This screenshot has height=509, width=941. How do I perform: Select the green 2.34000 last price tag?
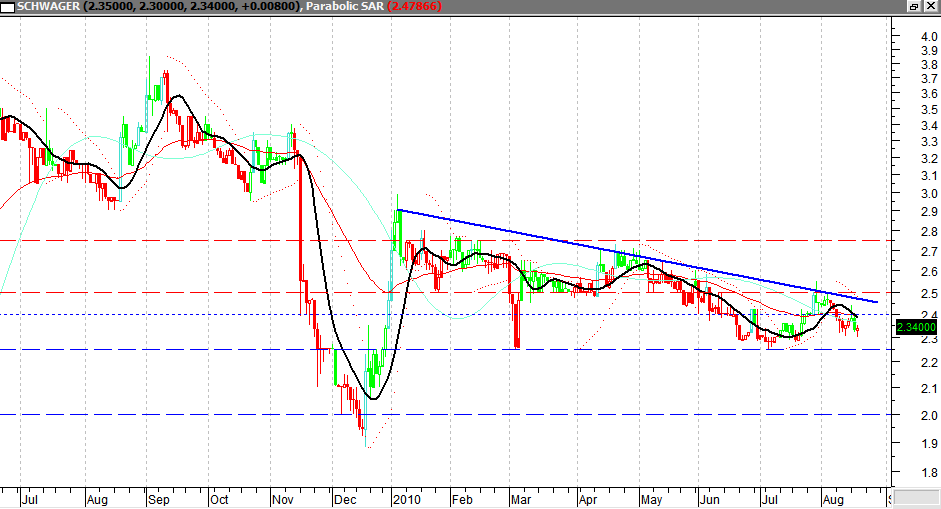(x=916, y=327)
